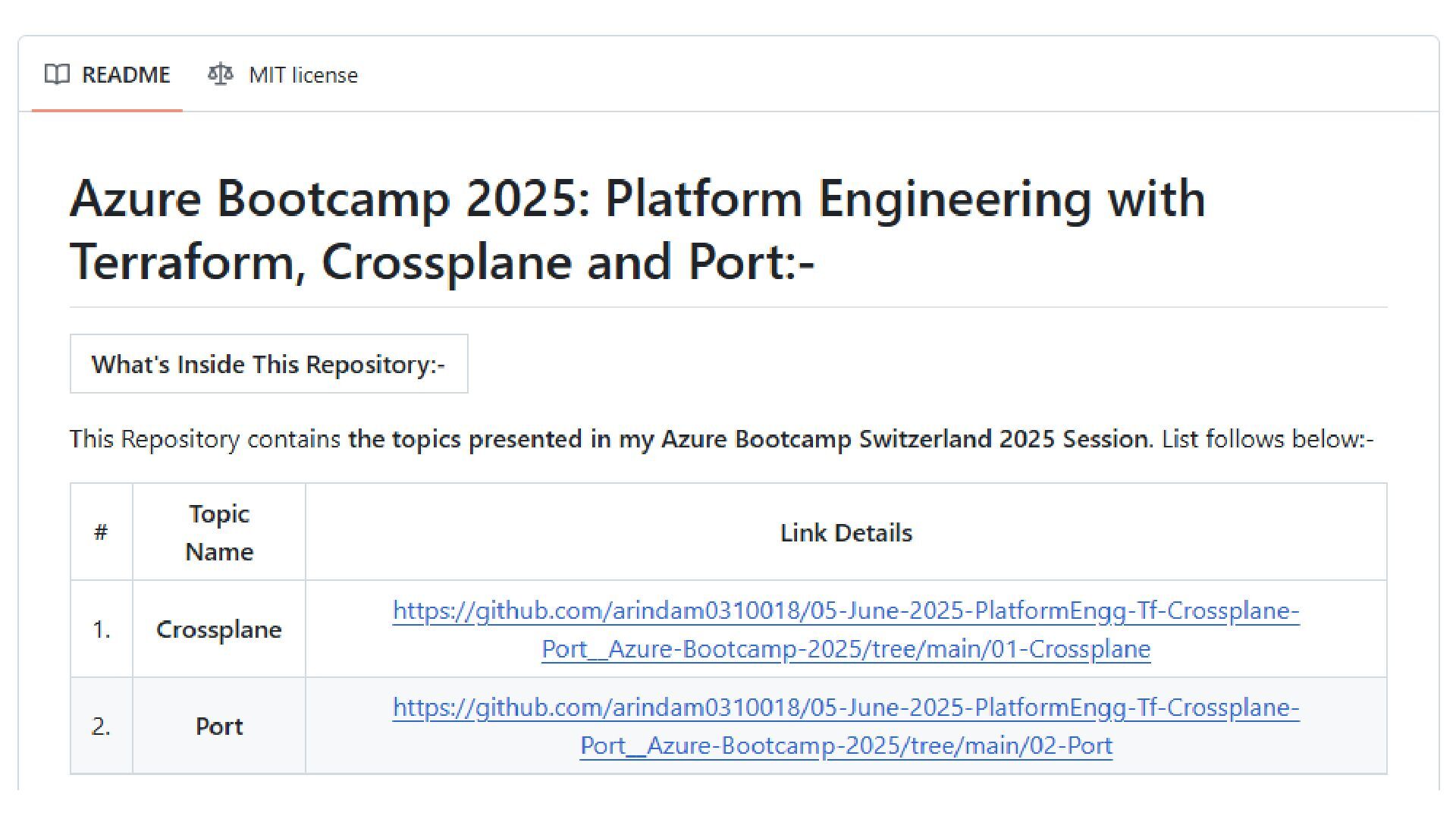Click the Topic Name column header
1456x819 pixels.
click(219, 532)
